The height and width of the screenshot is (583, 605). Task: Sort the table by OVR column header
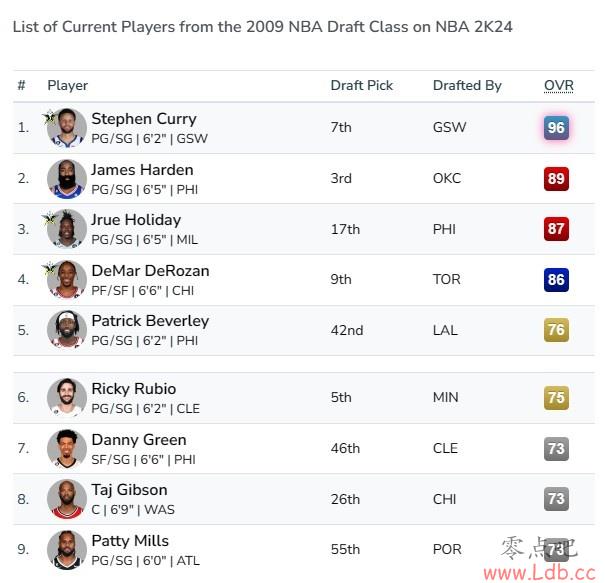(559, 85)
